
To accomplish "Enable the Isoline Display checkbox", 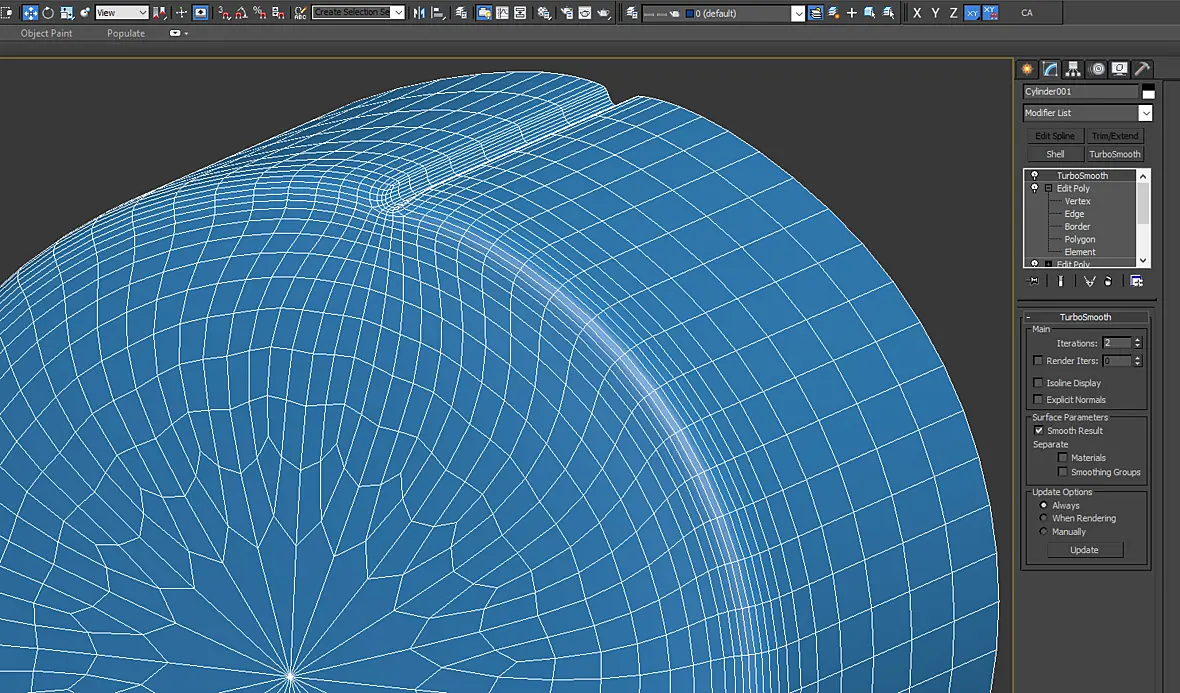I will (1039, 383).
